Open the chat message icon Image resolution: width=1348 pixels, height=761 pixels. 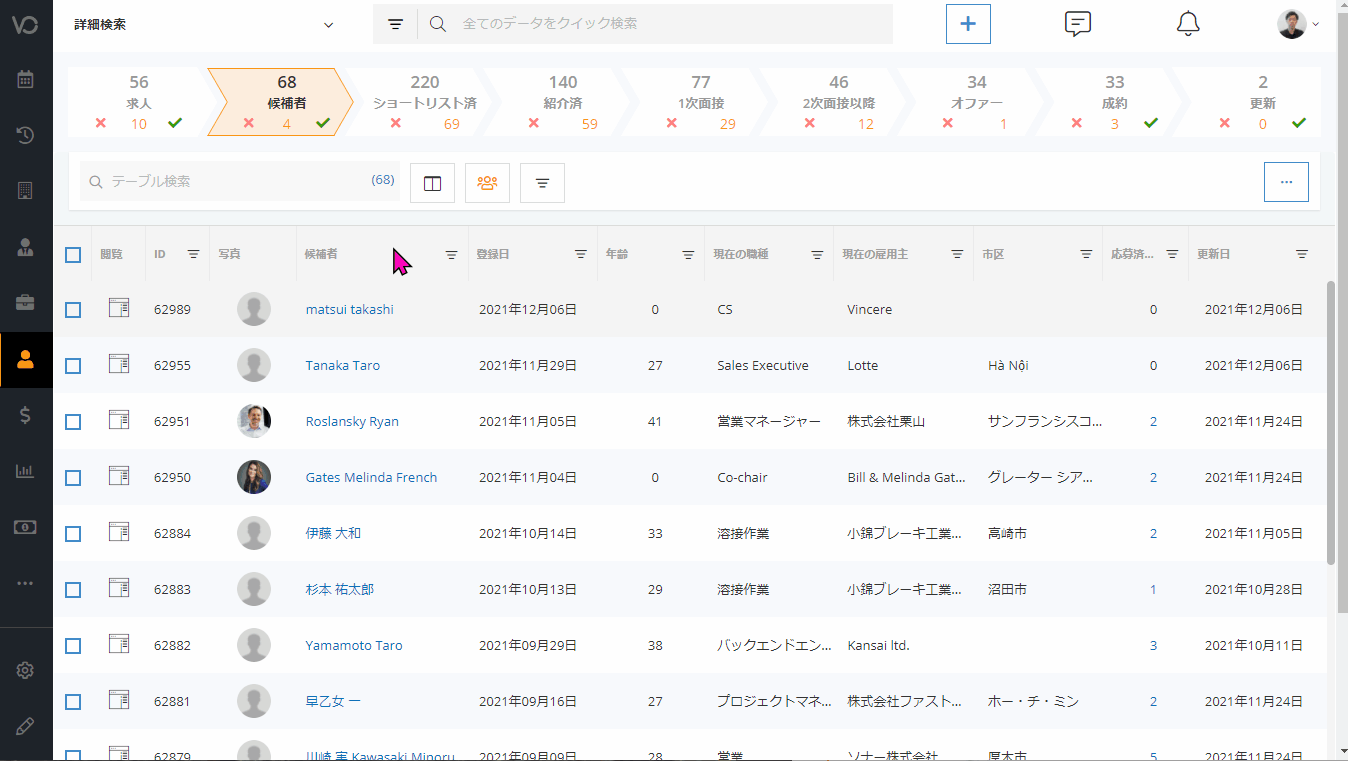point(1077,24)
